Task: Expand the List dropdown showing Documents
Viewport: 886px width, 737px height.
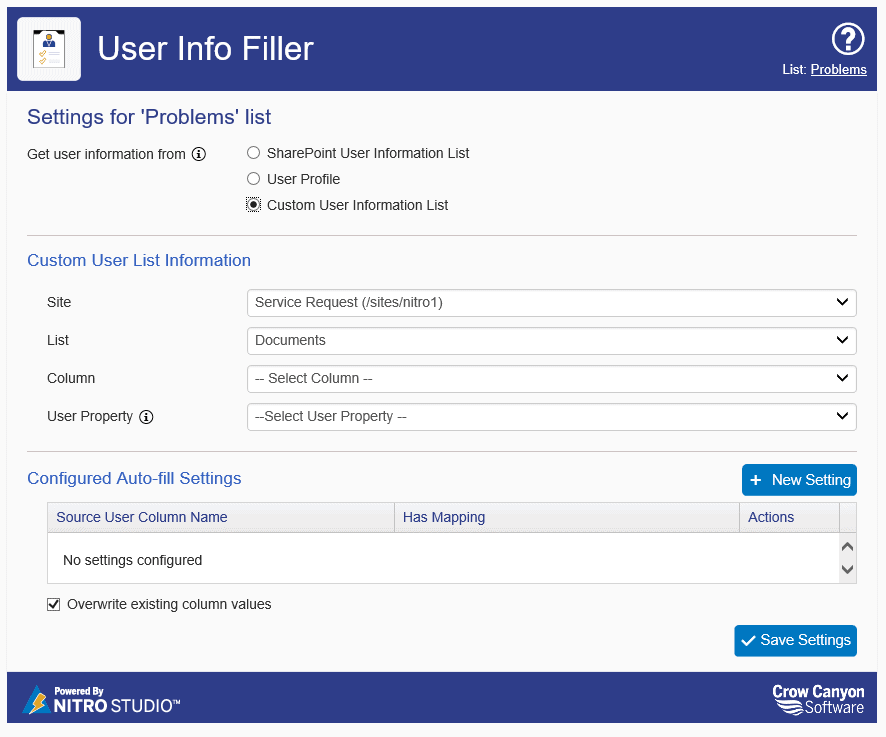Action: [x=551, y=341]
